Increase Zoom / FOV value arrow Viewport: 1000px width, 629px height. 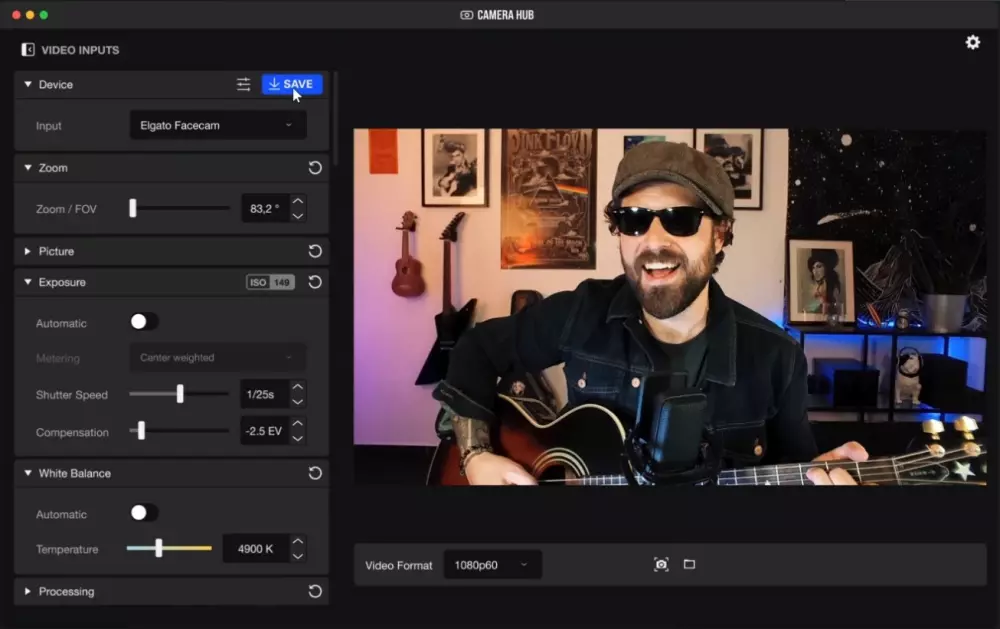[298, 201]
